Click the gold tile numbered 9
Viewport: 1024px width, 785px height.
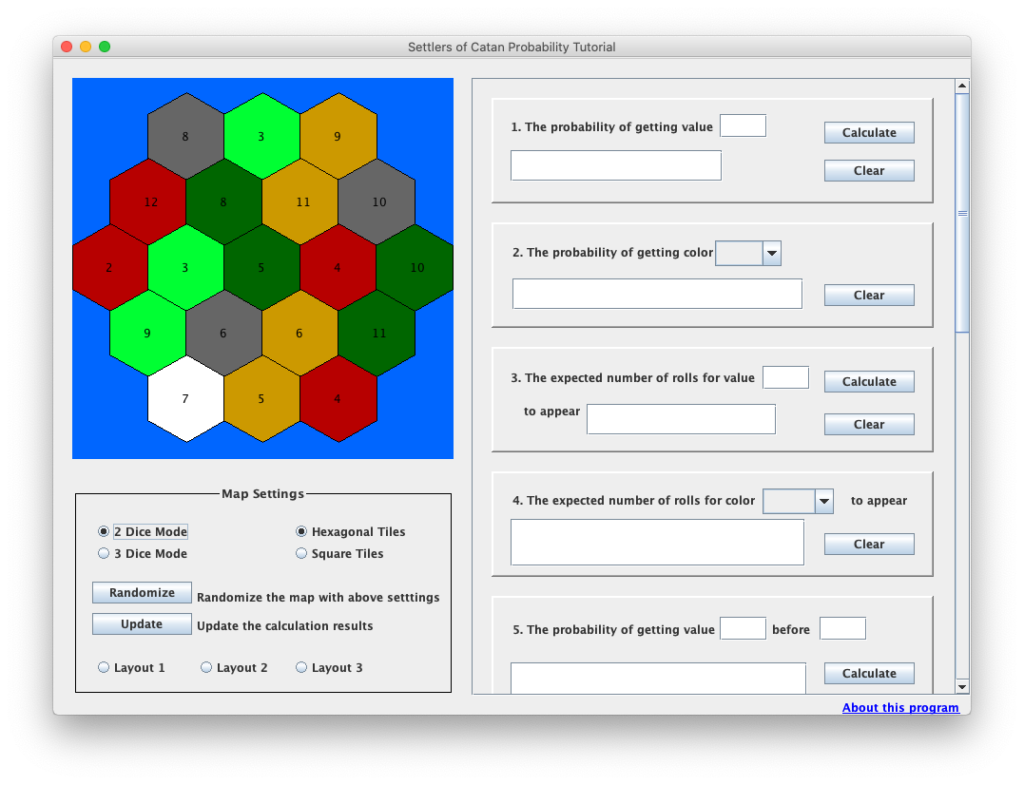tap(338, 136)
